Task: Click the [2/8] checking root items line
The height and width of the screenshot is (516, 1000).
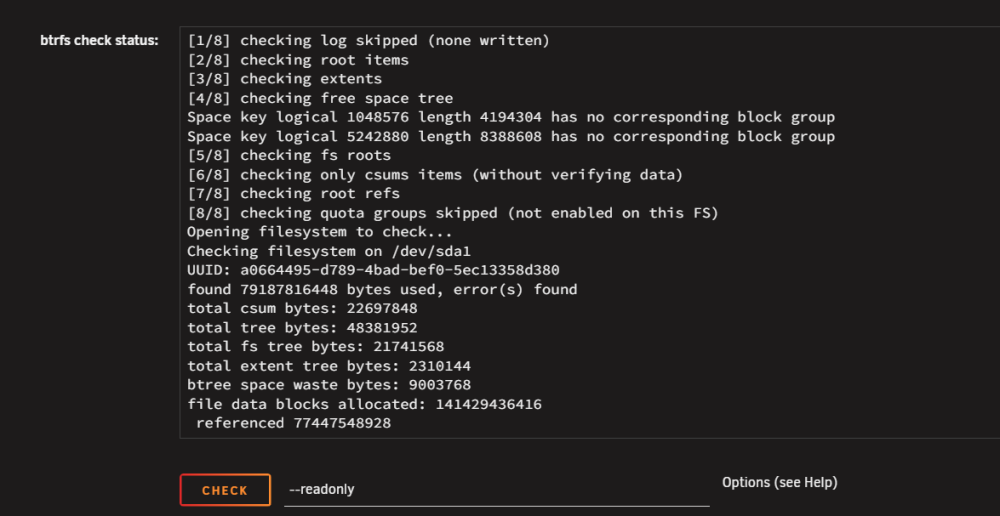Action: point(298,60)
